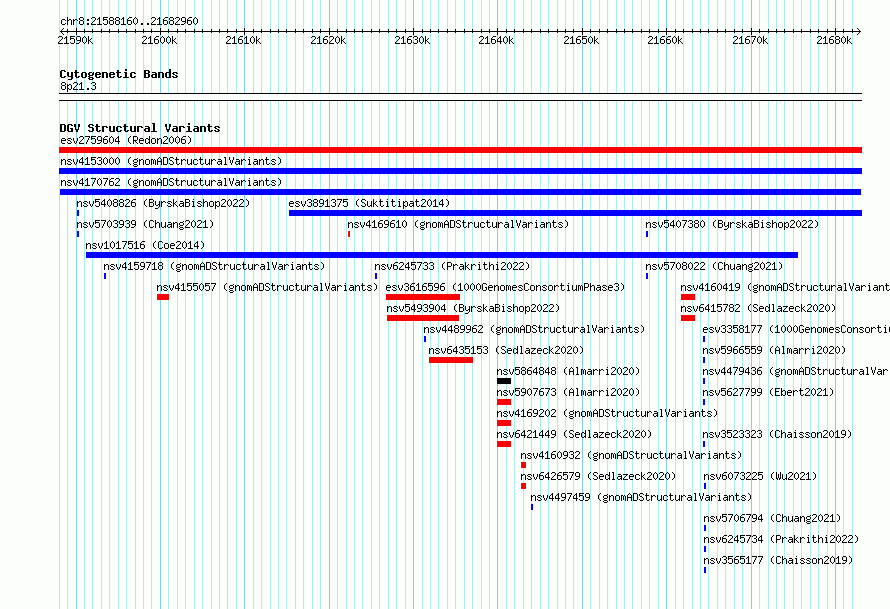
Task: Click the Cytogenetic Bands track title
Action: (119, 74)
